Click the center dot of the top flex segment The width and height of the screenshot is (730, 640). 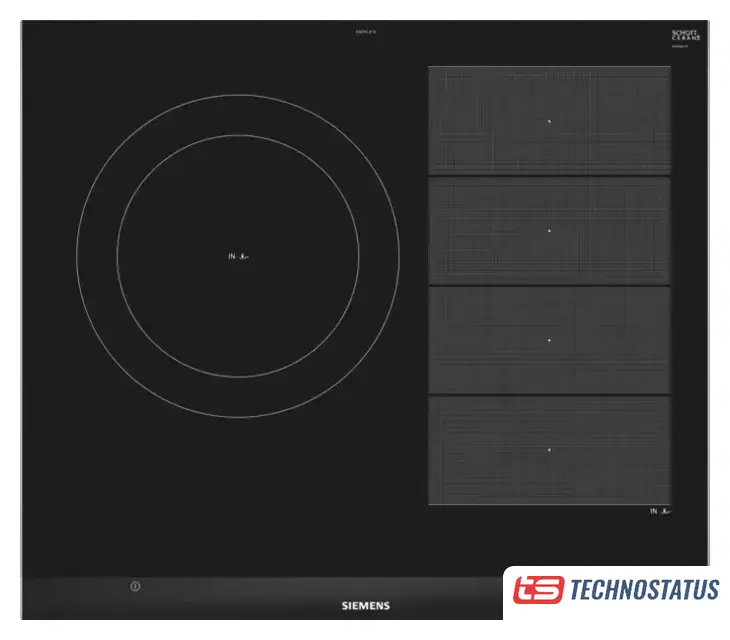pyautogui.click(x=549, y=121)
